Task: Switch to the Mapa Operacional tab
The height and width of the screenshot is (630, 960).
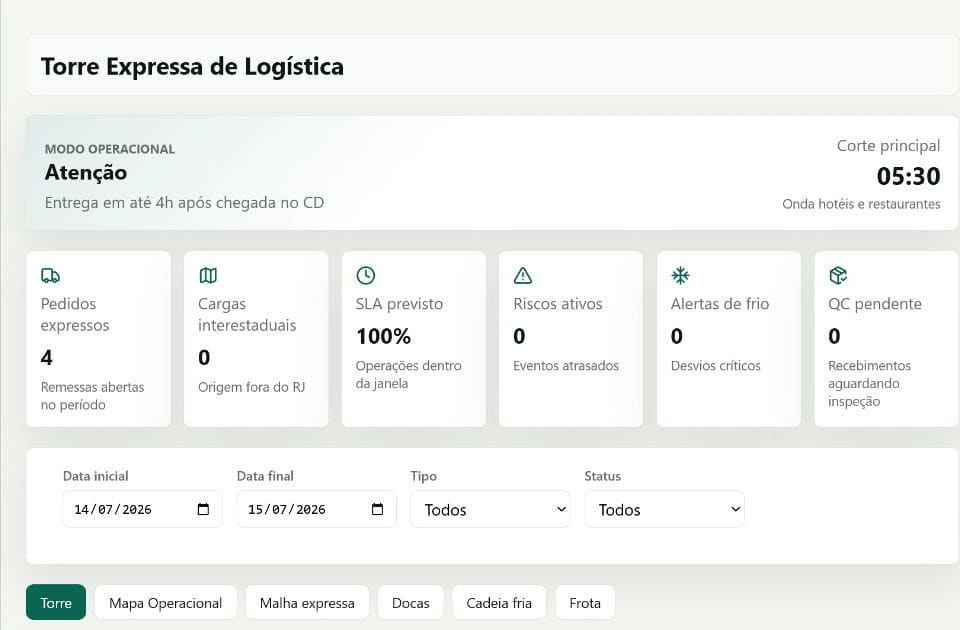Action: [x=165, y=602]
